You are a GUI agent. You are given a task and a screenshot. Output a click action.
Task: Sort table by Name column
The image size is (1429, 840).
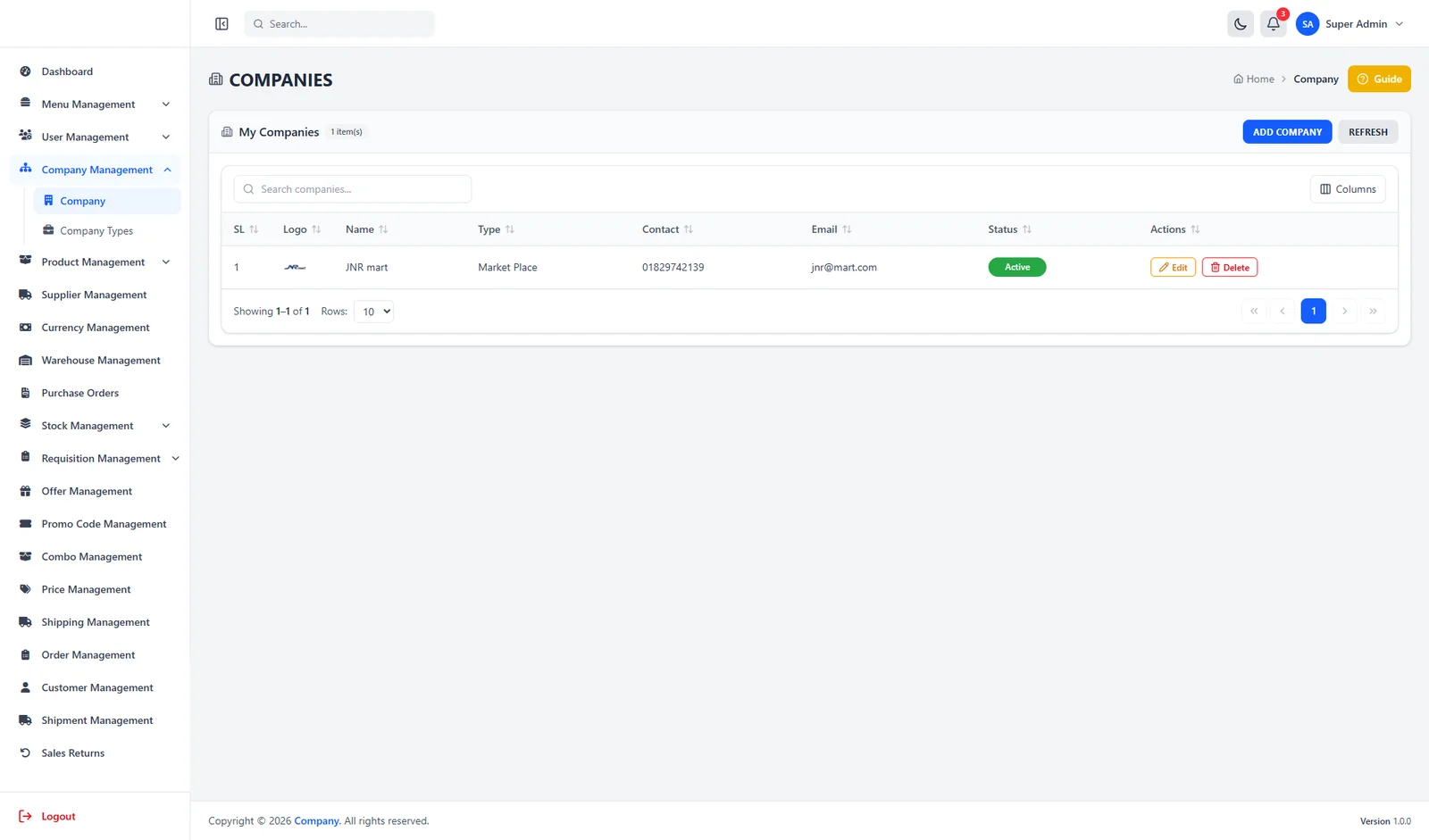click(367, 229)
